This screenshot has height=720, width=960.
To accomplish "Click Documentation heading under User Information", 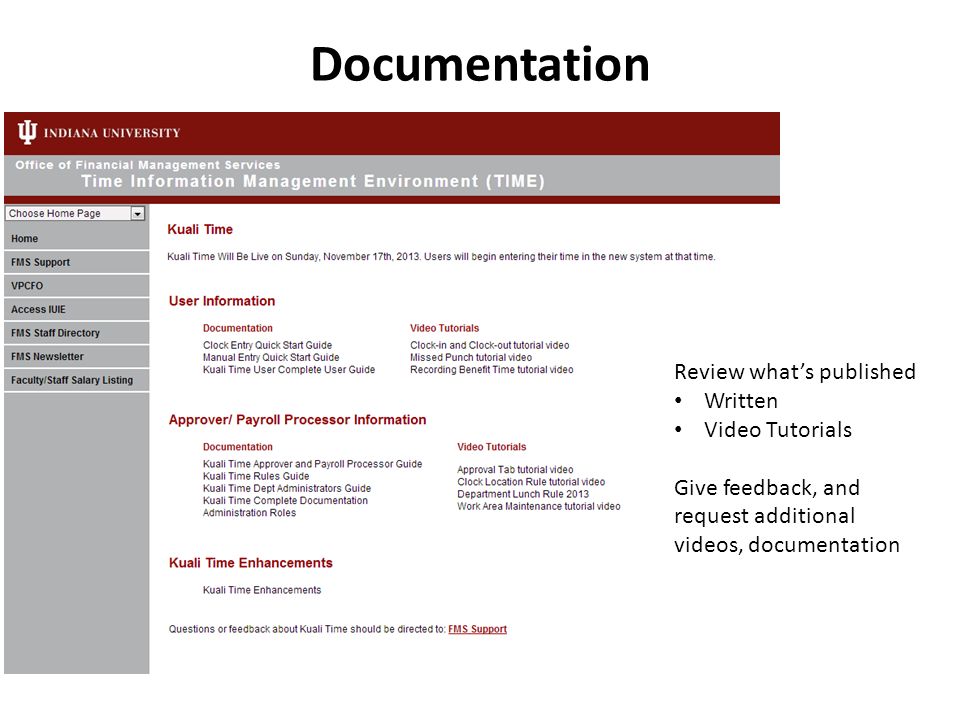I will (238, 328).
